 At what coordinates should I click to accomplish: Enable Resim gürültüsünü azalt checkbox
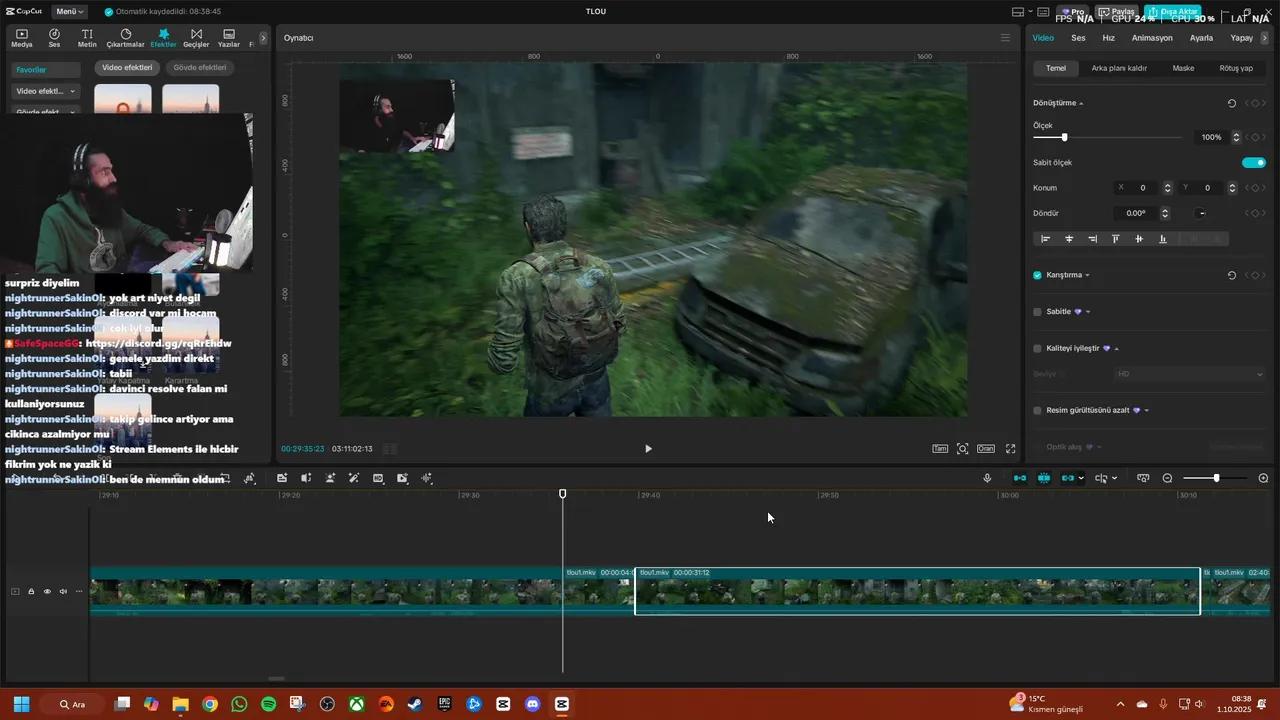[x=1037, y=410]
